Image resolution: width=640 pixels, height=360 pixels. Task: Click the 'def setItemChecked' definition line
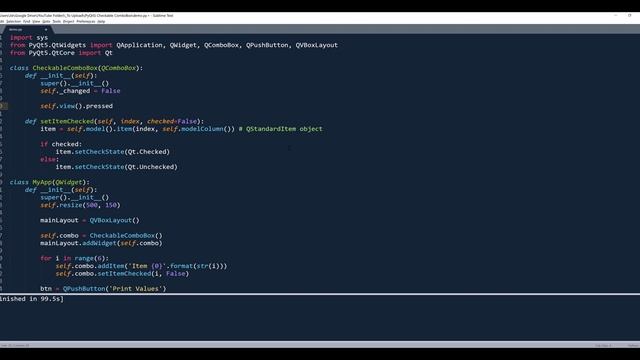click(x=114, y=121)
